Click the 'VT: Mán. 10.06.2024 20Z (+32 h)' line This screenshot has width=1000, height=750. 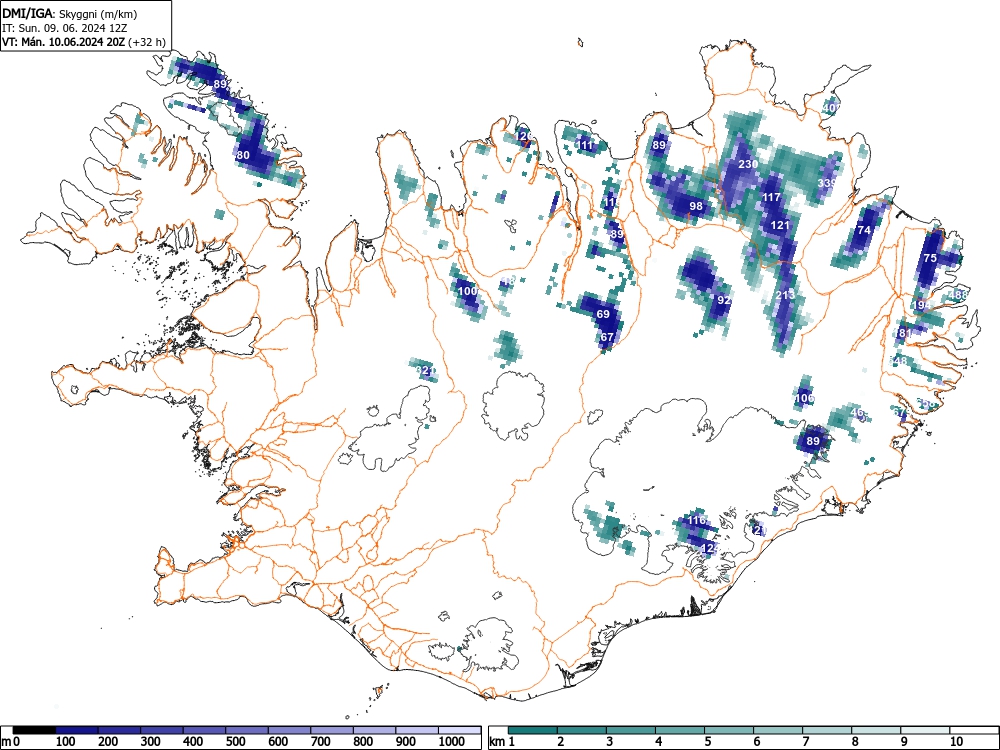pyautogui.click(x=84, y=42)
